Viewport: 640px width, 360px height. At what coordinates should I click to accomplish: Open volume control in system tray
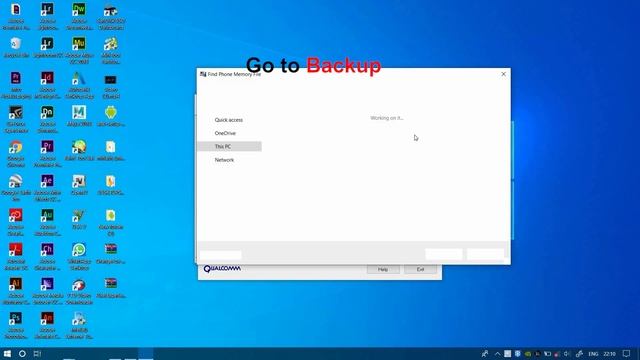tap(567, 354)
